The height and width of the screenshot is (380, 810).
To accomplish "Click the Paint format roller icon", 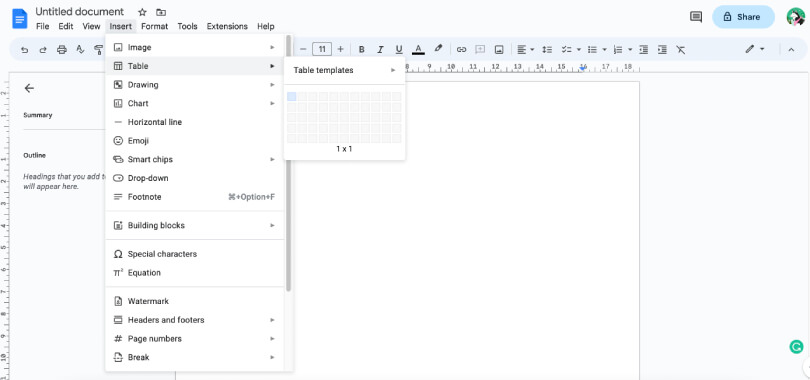I will coord(98,50).
